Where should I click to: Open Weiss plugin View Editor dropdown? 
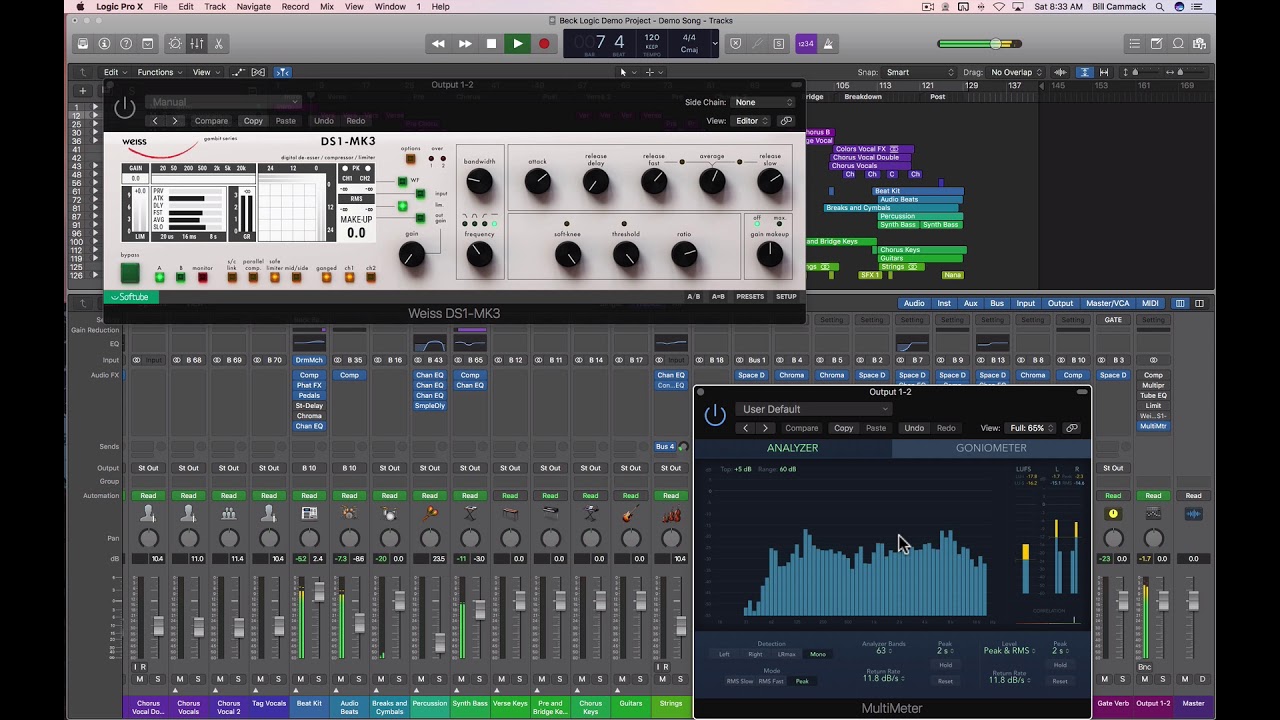[752, 121]
